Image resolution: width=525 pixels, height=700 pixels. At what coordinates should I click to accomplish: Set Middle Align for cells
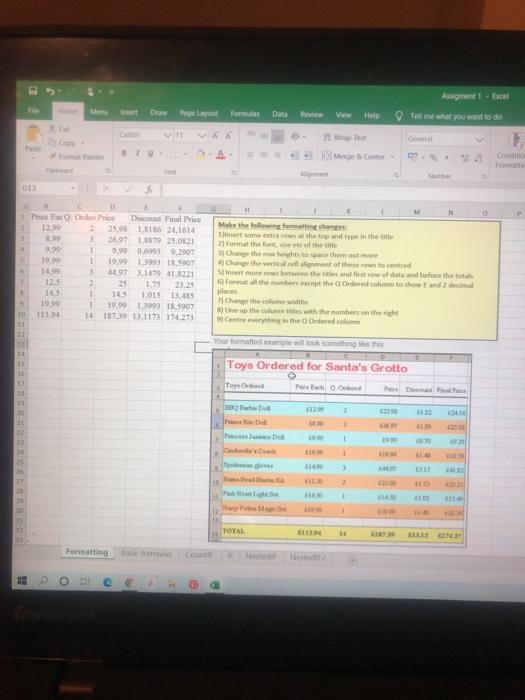click(x=264, y=135)
